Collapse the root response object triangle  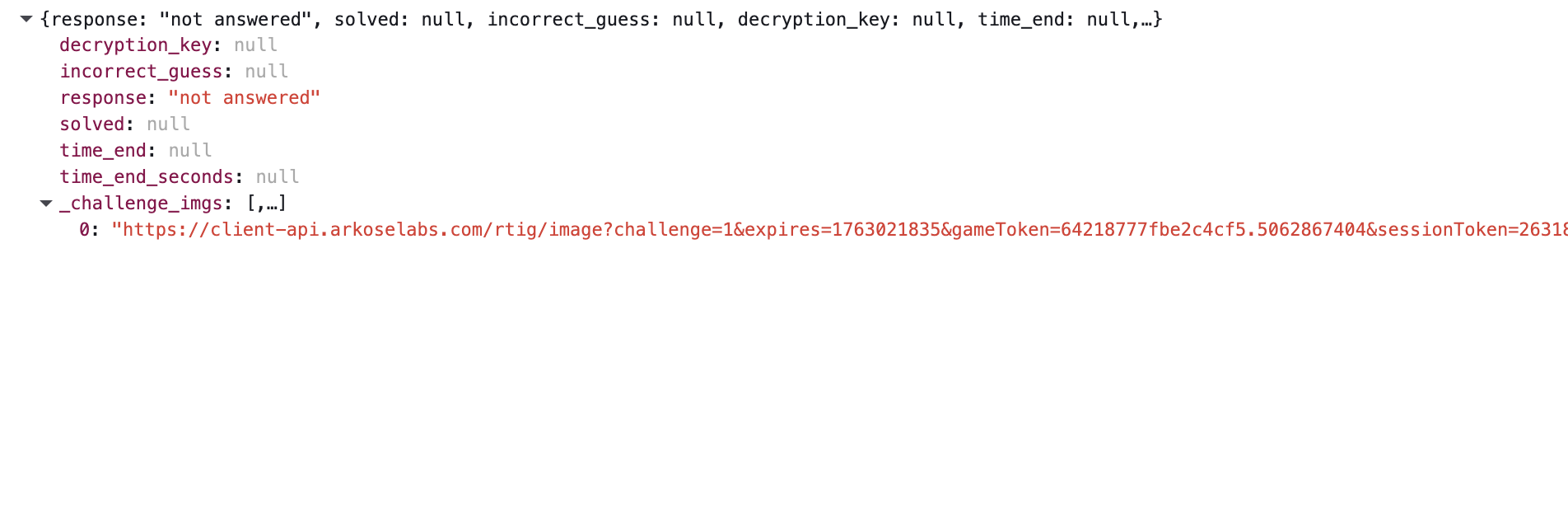(26, 19)
